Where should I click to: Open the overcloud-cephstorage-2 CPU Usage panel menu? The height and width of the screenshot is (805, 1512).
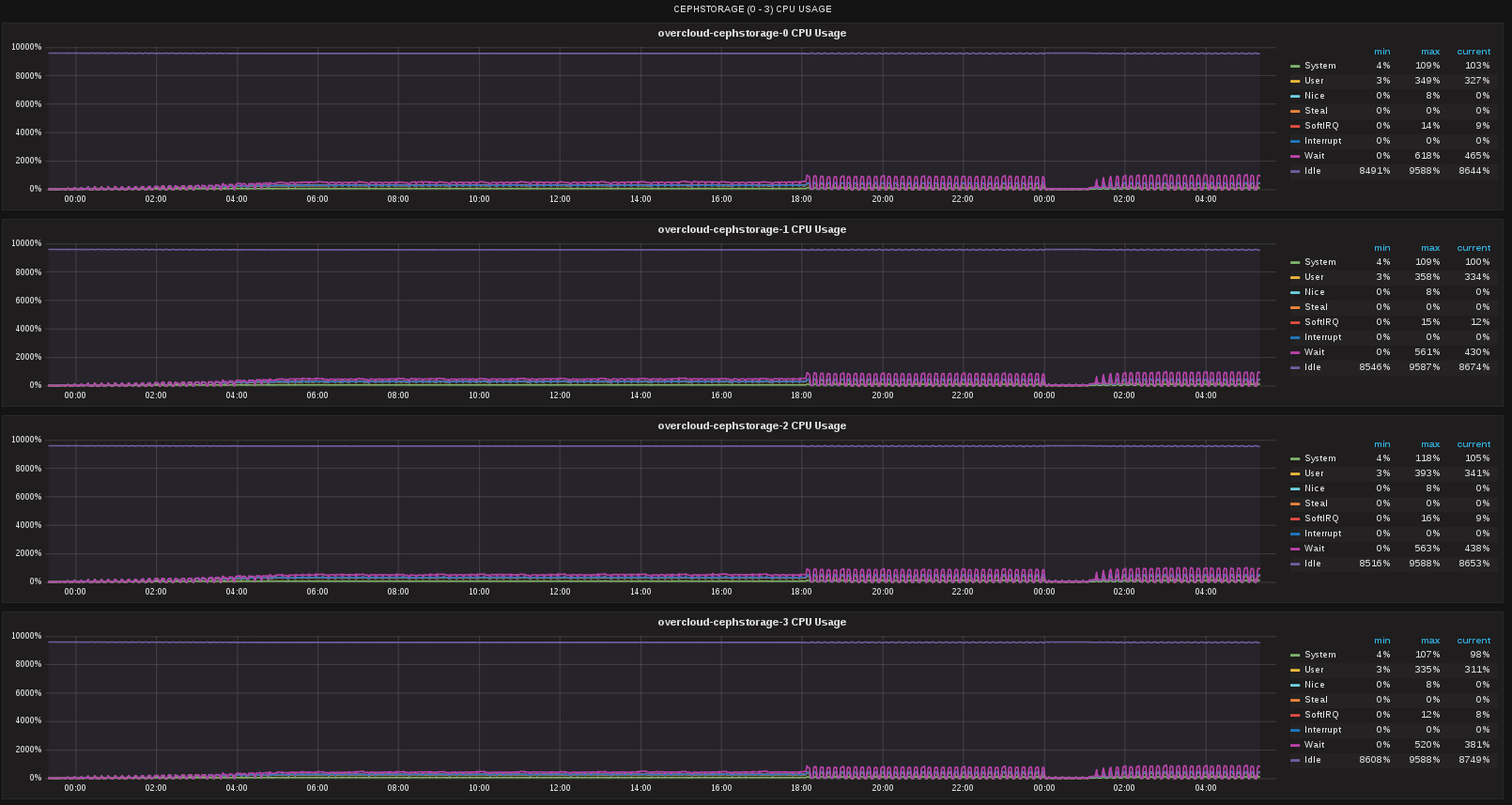(x=751, y=426)
